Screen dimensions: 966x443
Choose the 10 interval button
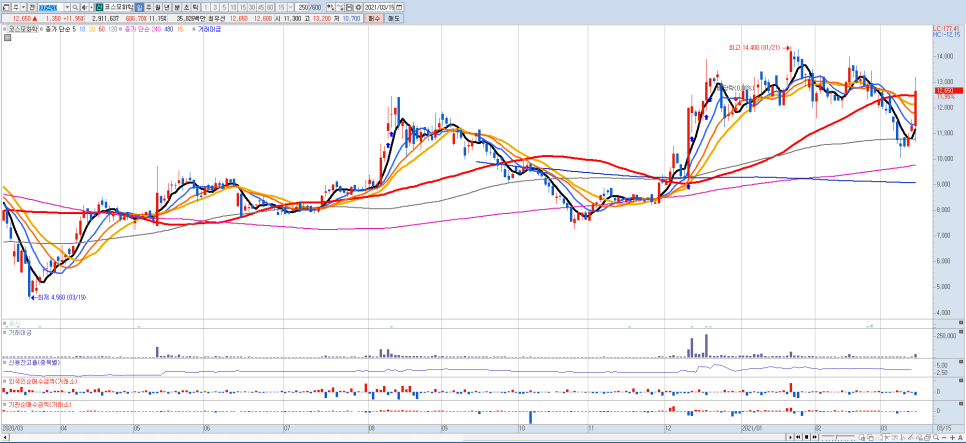[233, 7]
